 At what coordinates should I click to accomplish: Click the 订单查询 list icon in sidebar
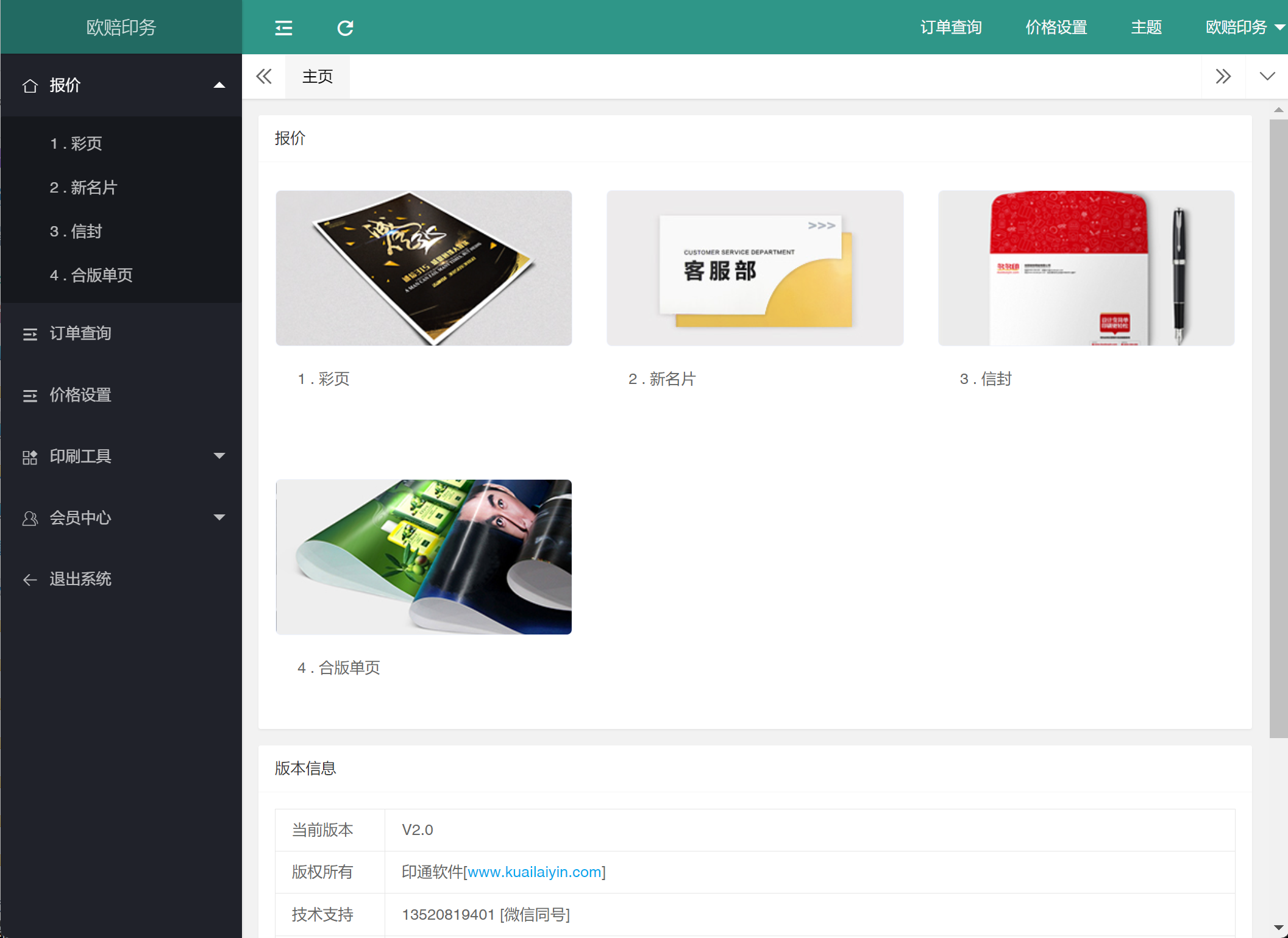(30, 334)
